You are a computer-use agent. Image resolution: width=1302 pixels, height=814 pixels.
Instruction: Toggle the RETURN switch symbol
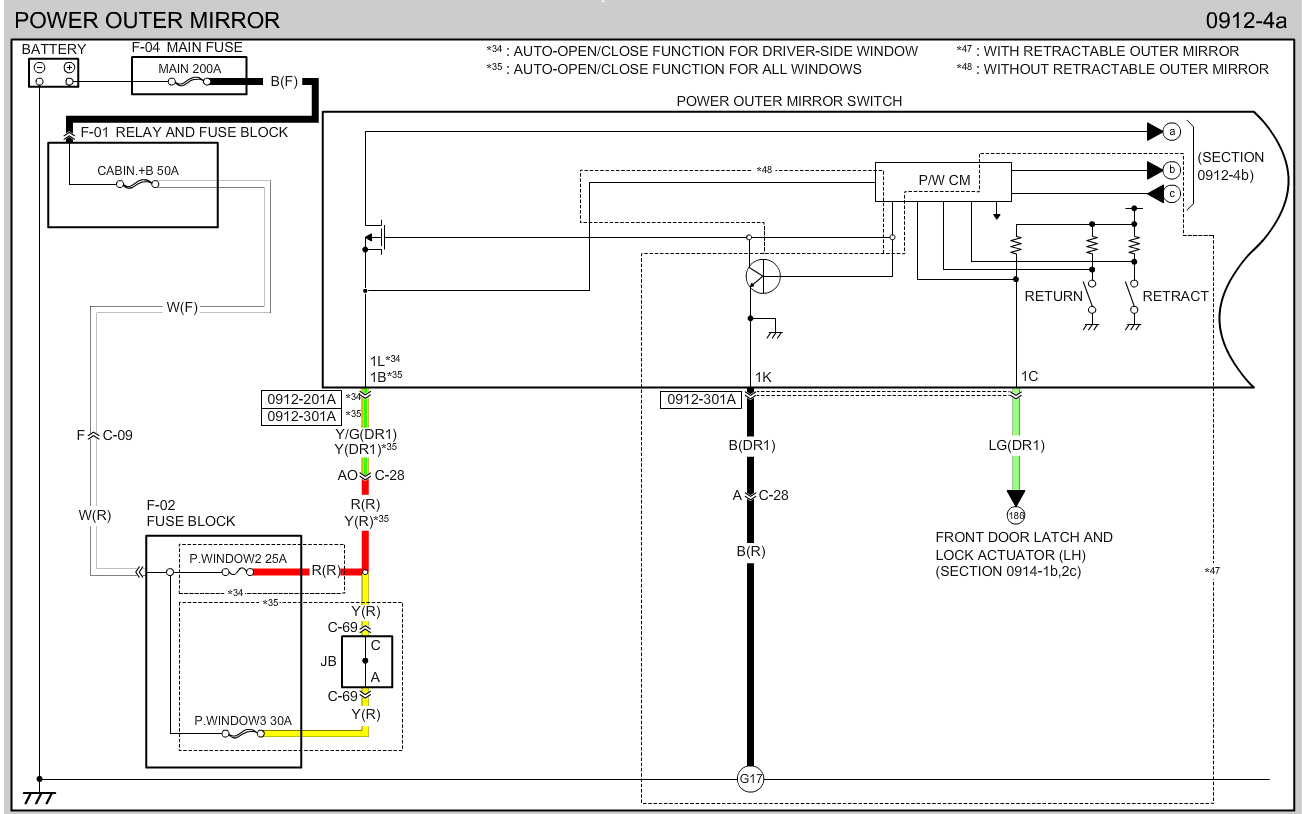(1092, 297)
